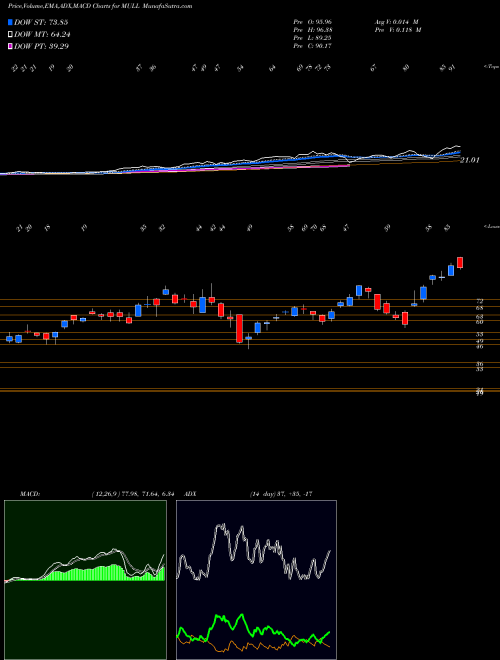This screenshot has width=500, height=660.
Task: Click the MACD (12,26,9) parameter values
Action: pos(131,494)
